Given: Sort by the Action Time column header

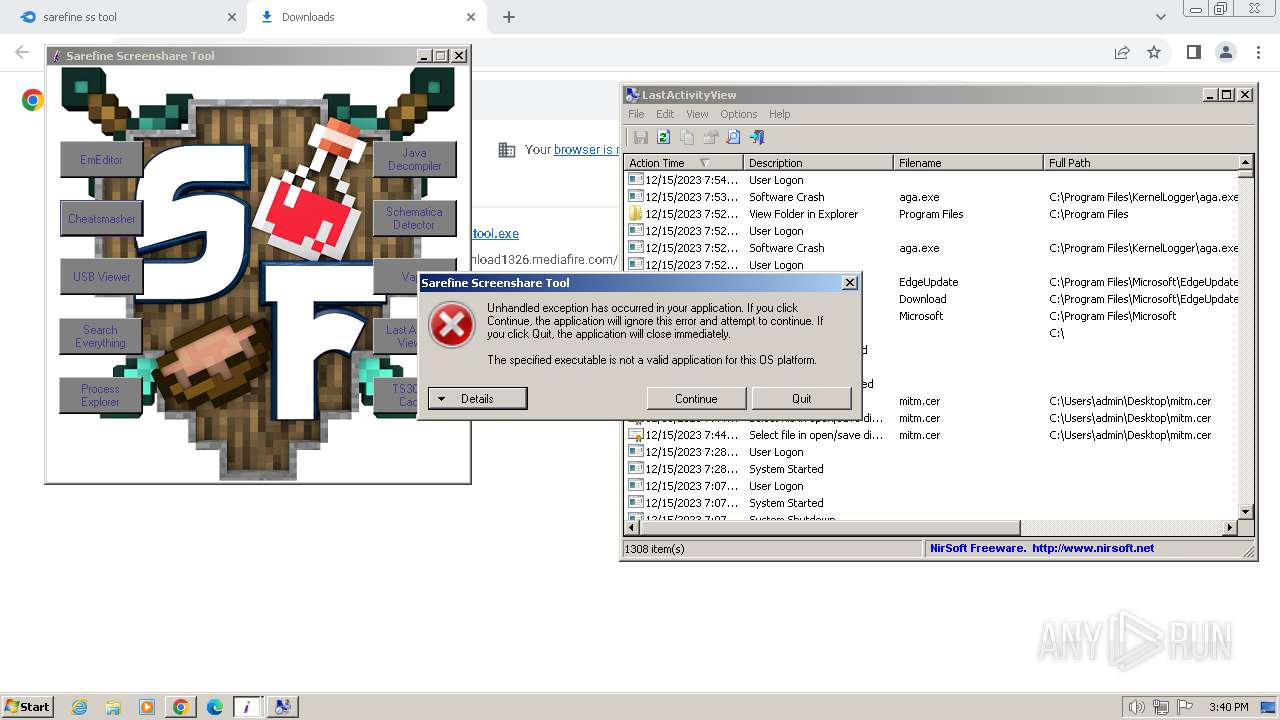Looking at the screenshot, I should [x=683, y=163].
